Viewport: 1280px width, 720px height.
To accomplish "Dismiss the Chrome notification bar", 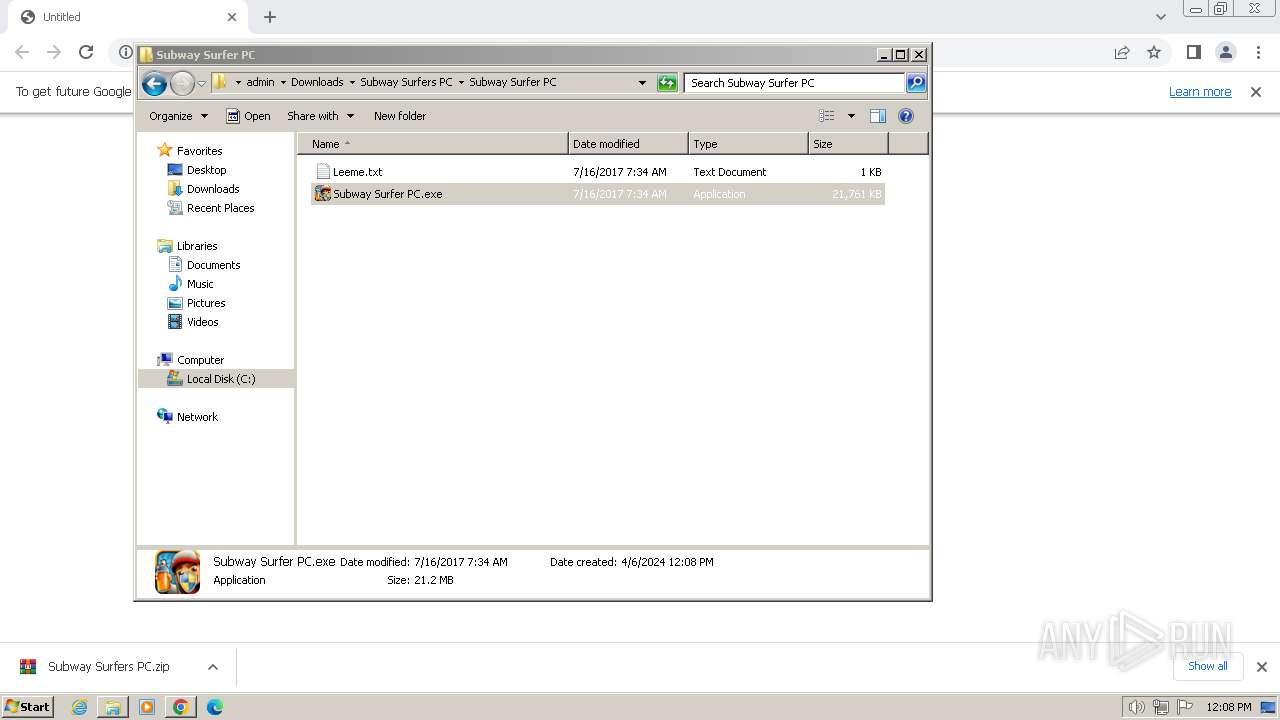I will click(1256, 92).
